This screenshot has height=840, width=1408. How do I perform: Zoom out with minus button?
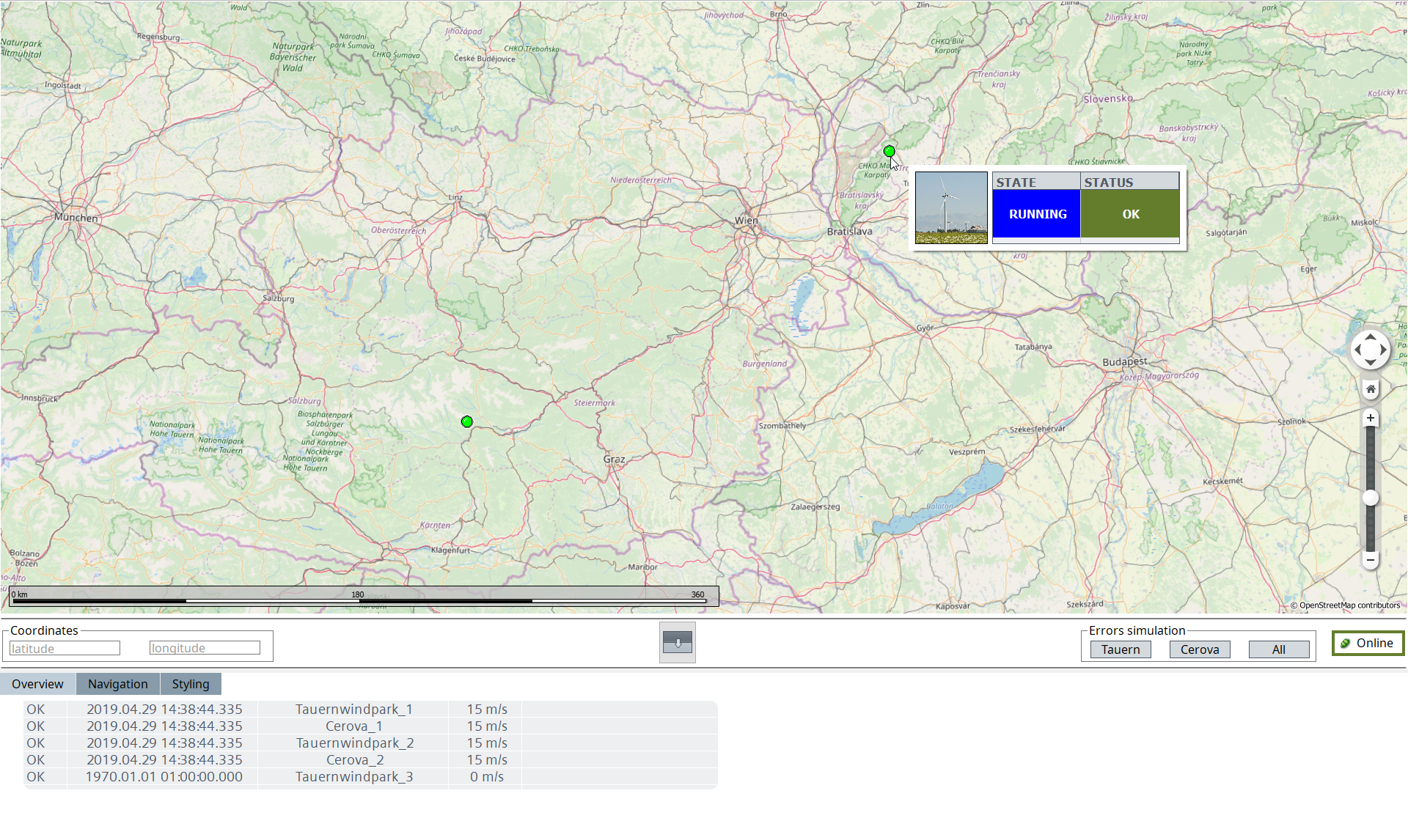(x=1370, y=560)
